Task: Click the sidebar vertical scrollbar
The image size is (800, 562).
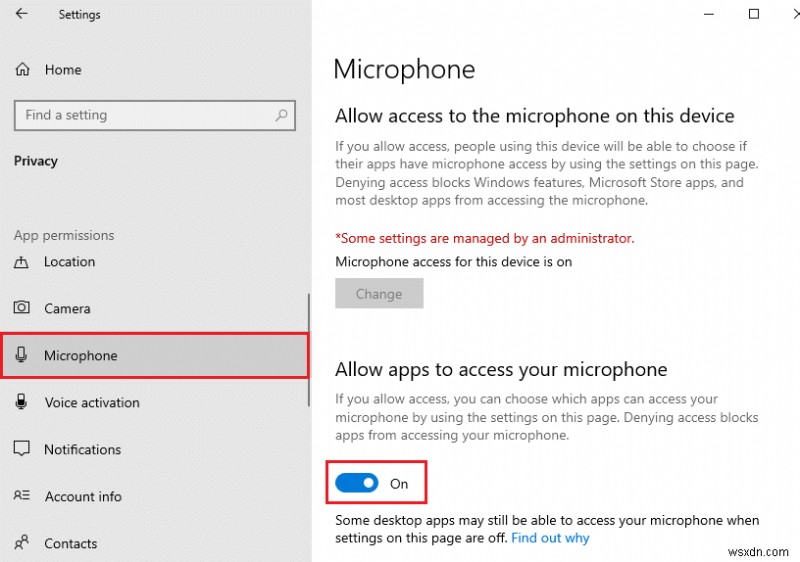Action: (x=309, y=350)
